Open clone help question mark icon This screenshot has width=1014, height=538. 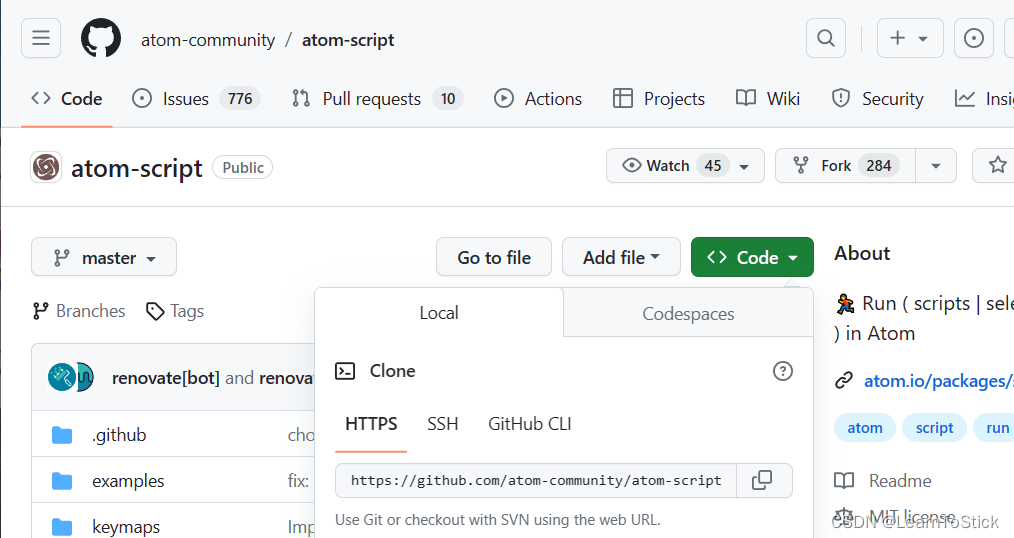click(782, 371)
